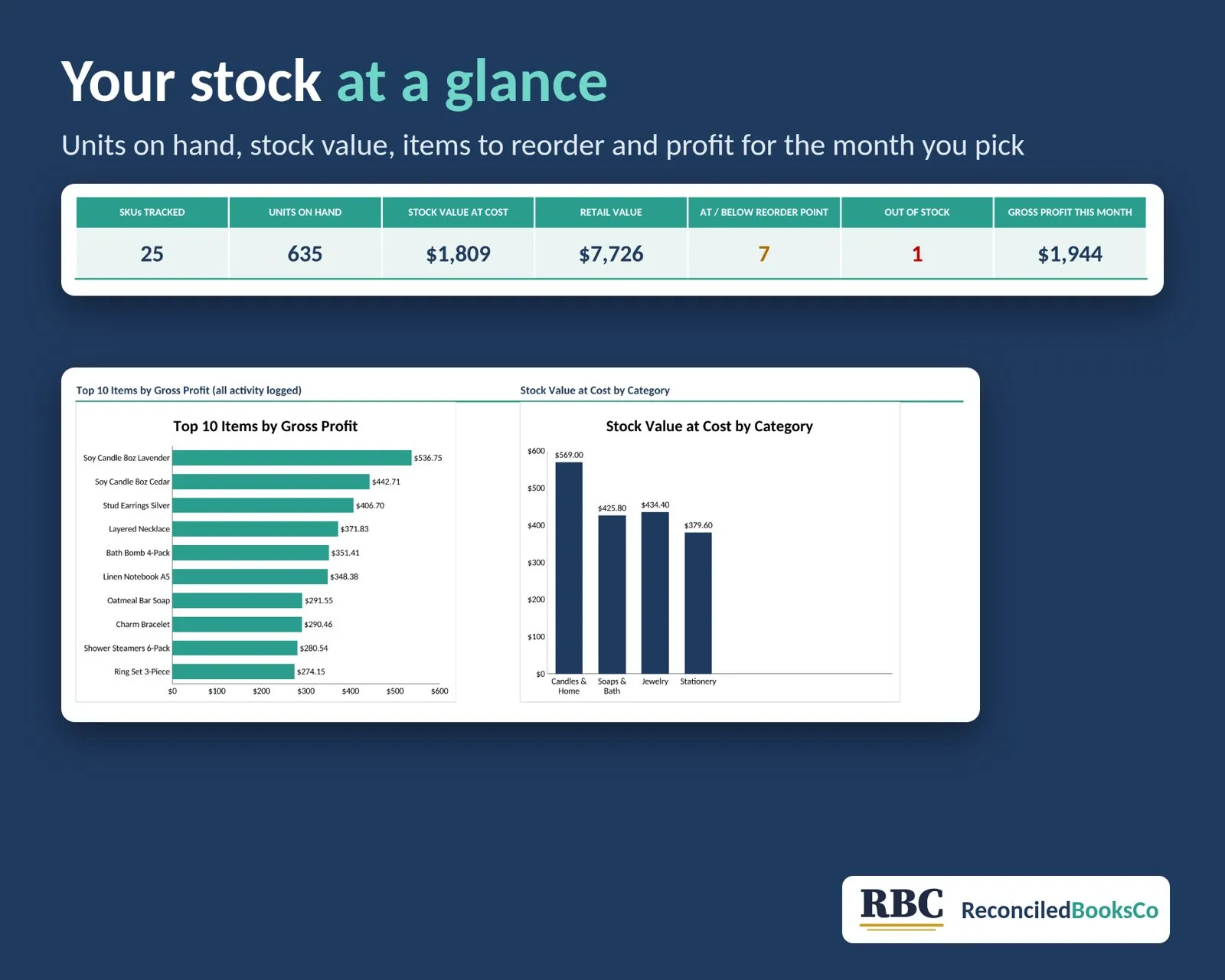
Task: Click the gross profit value $1,944
Action: 1070,254
